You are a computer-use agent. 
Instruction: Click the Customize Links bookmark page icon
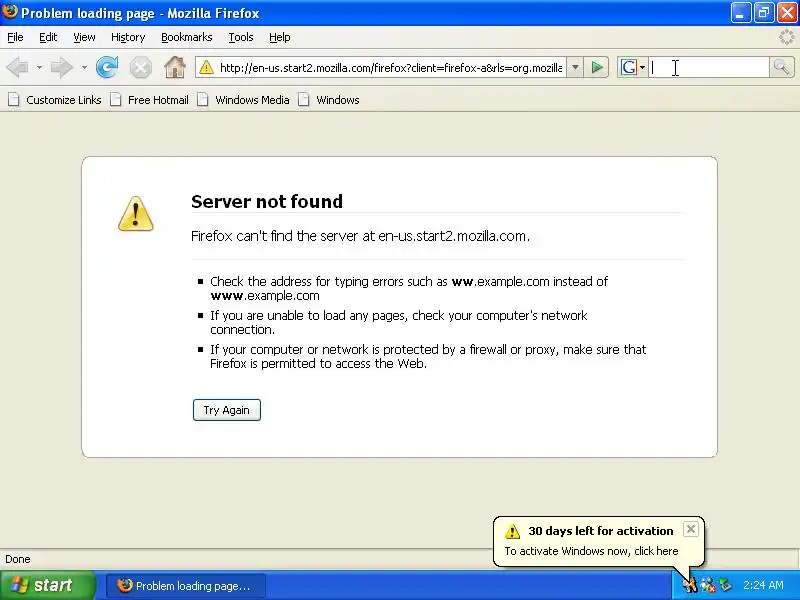point(14,99)
